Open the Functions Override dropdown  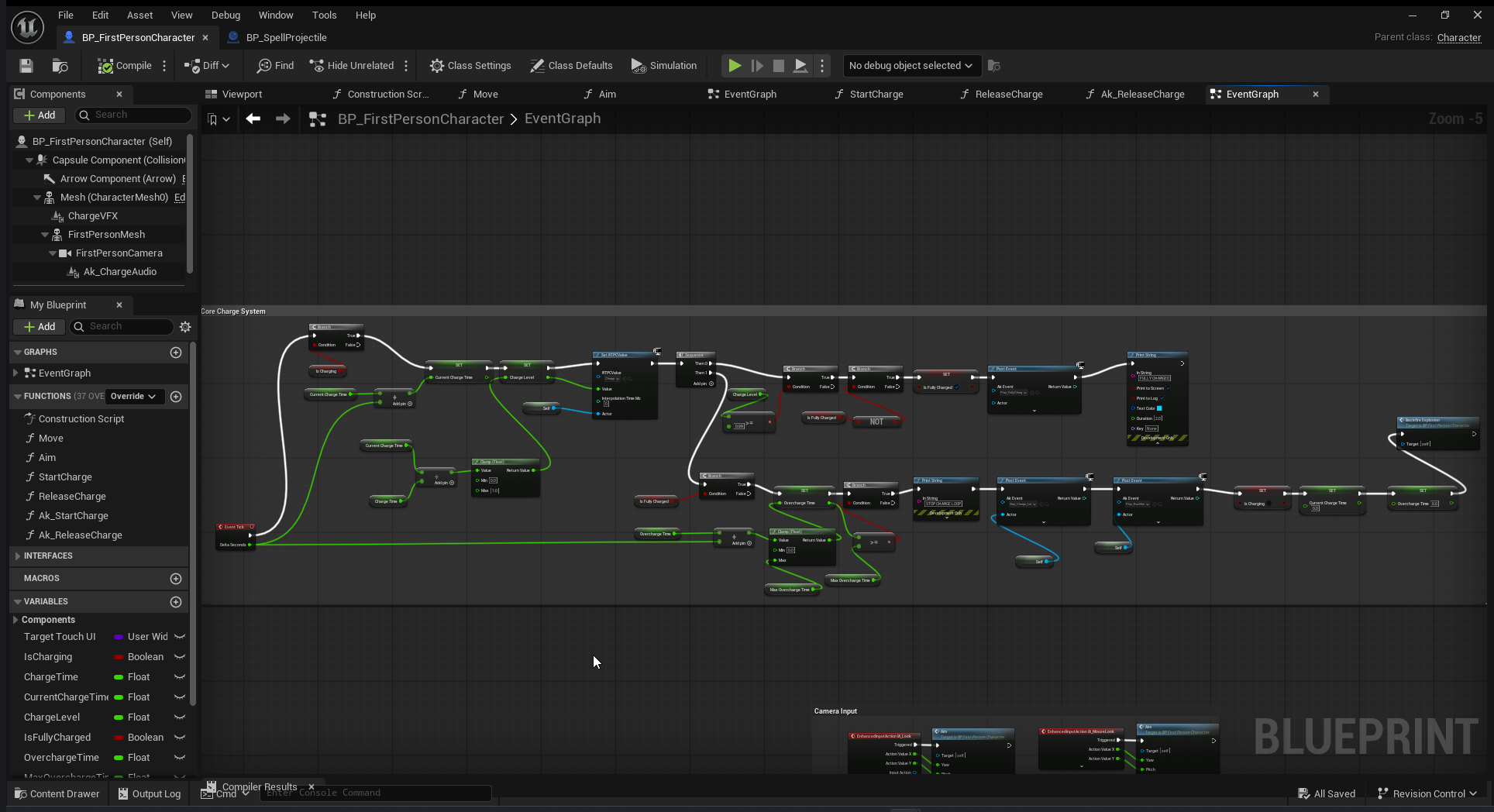133,396
